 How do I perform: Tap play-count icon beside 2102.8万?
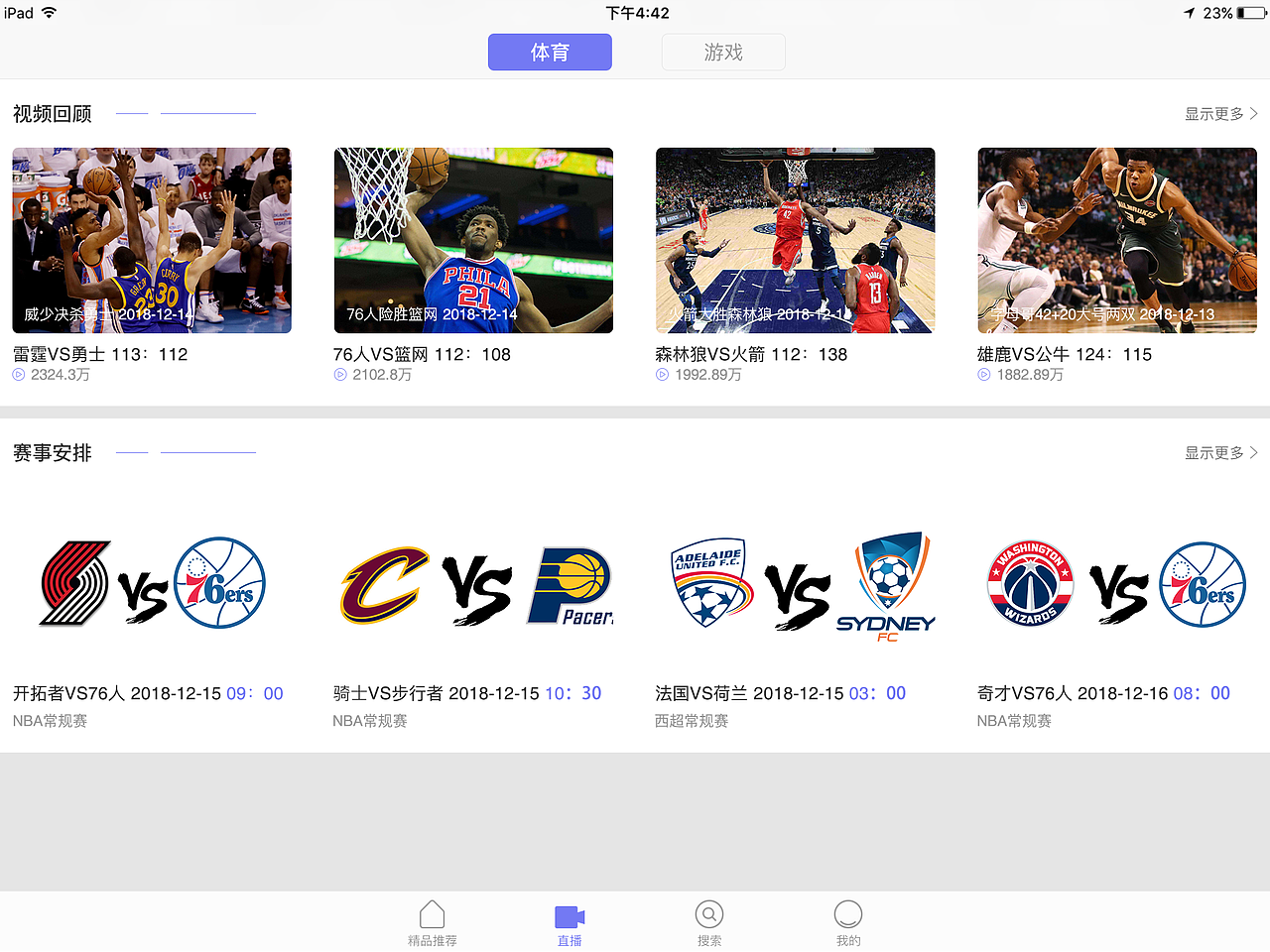pos(340,375)
